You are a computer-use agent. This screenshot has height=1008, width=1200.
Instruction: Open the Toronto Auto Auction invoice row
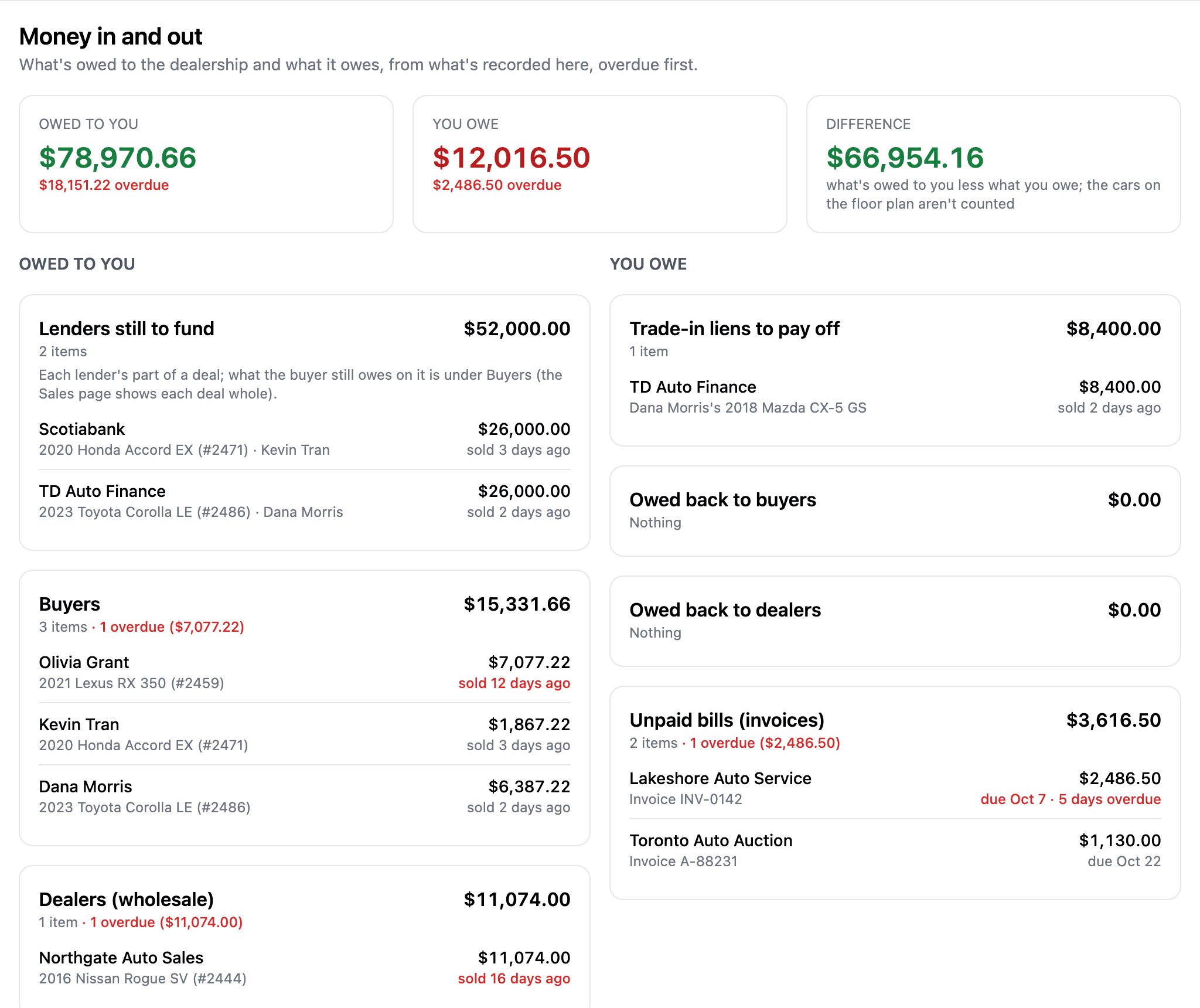pos(895,850)
